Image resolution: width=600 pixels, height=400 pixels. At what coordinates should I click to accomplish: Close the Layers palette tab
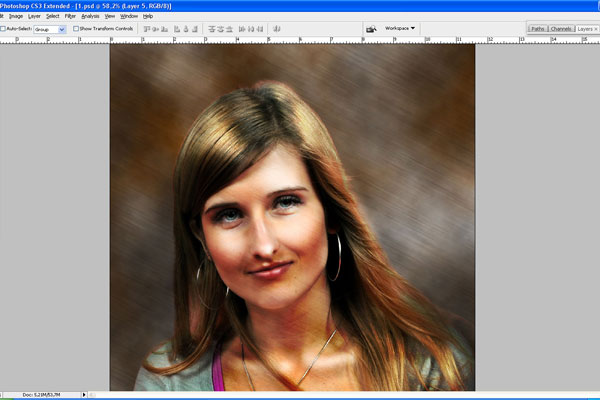click(x=596, y=29)
